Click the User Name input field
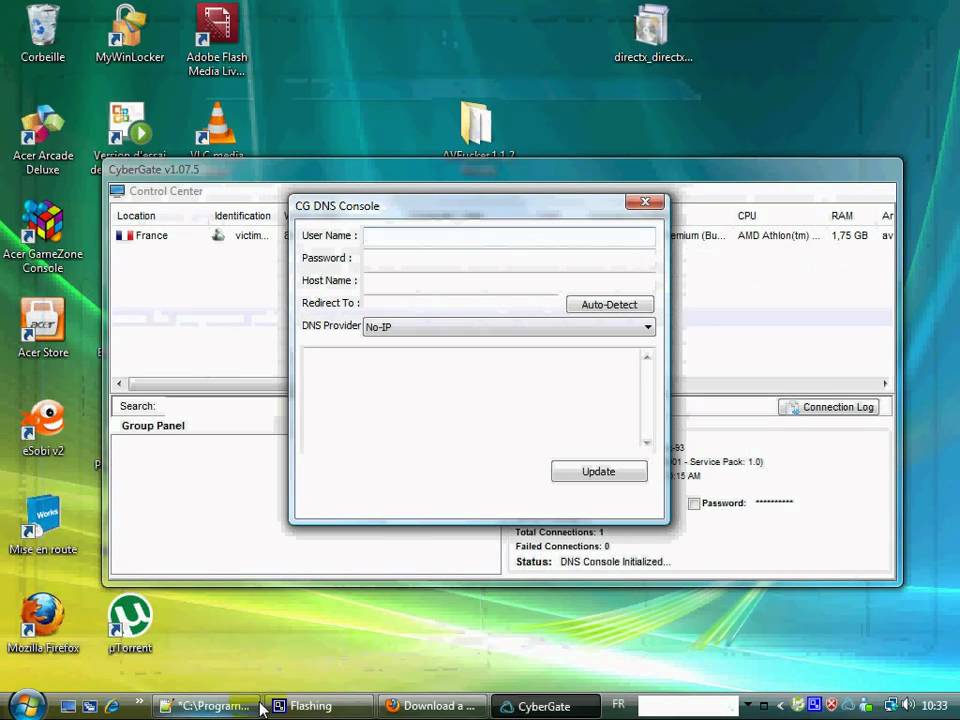Image resolution: width=960 pixels, height=720 pixels. pyautogui.click(x=509, y=236)
